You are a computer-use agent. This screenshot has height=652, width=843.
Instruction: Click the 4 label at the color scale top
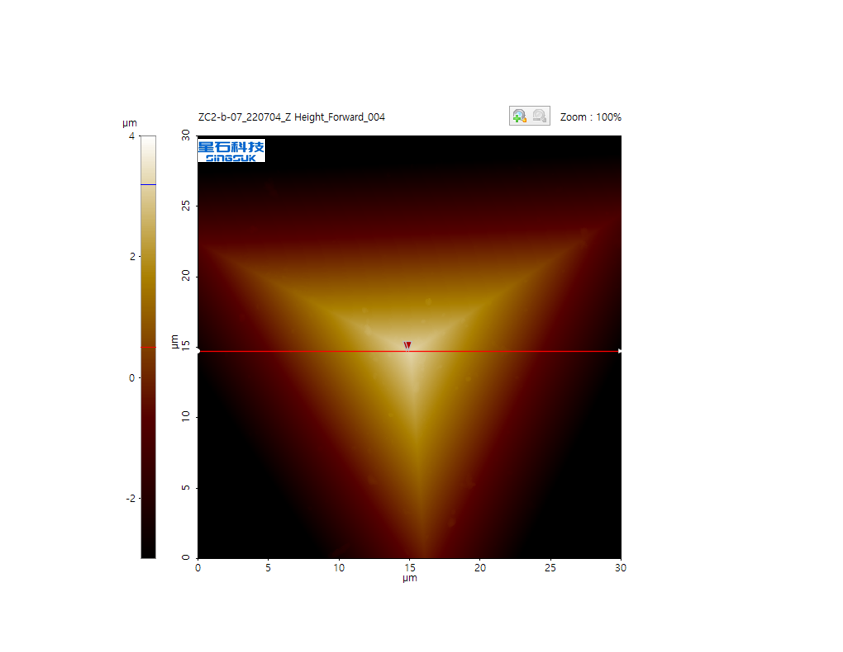click(132, 136)
